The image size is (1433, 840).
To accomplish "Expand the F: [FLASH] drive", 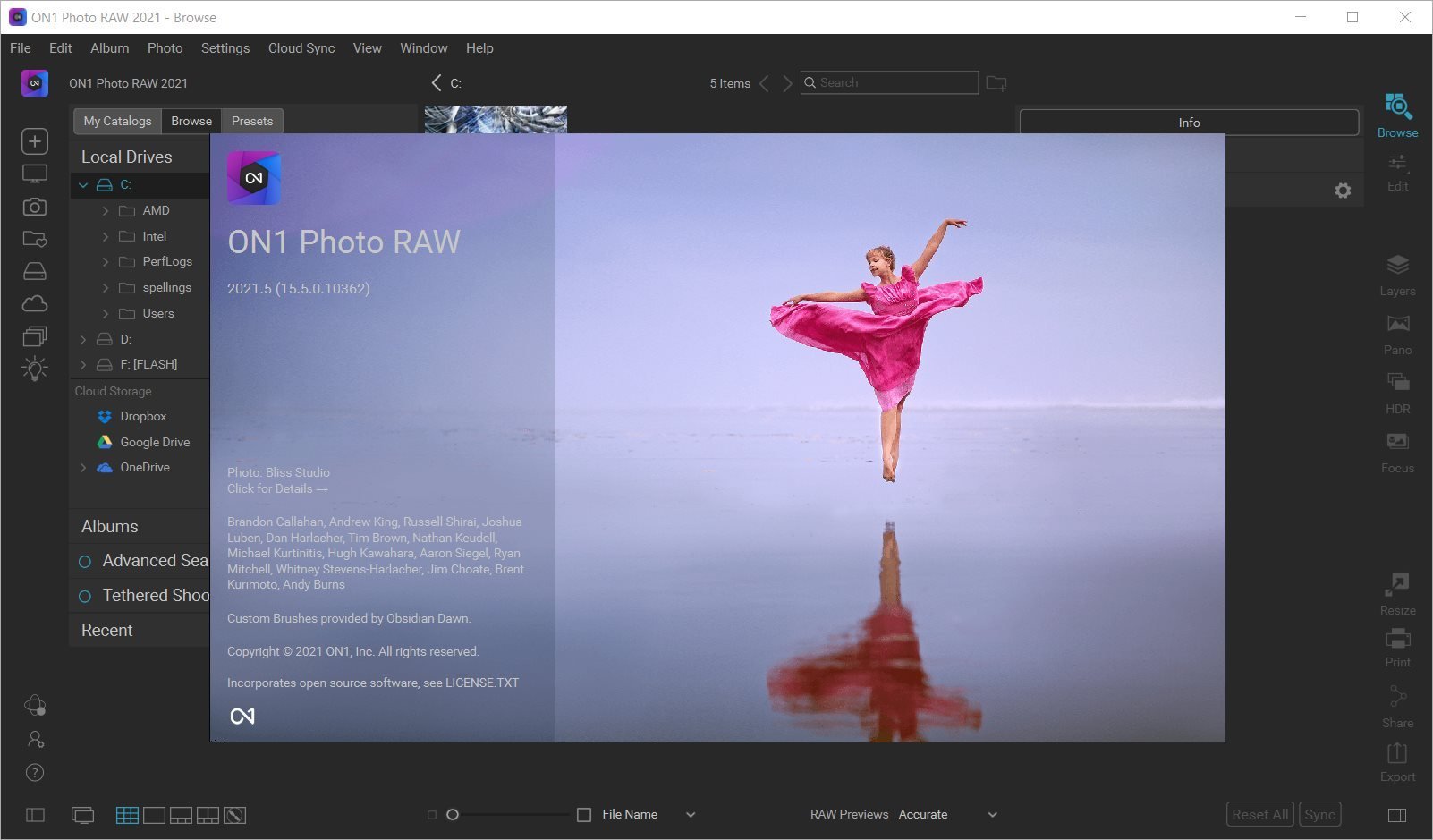I will coord(83,365).
